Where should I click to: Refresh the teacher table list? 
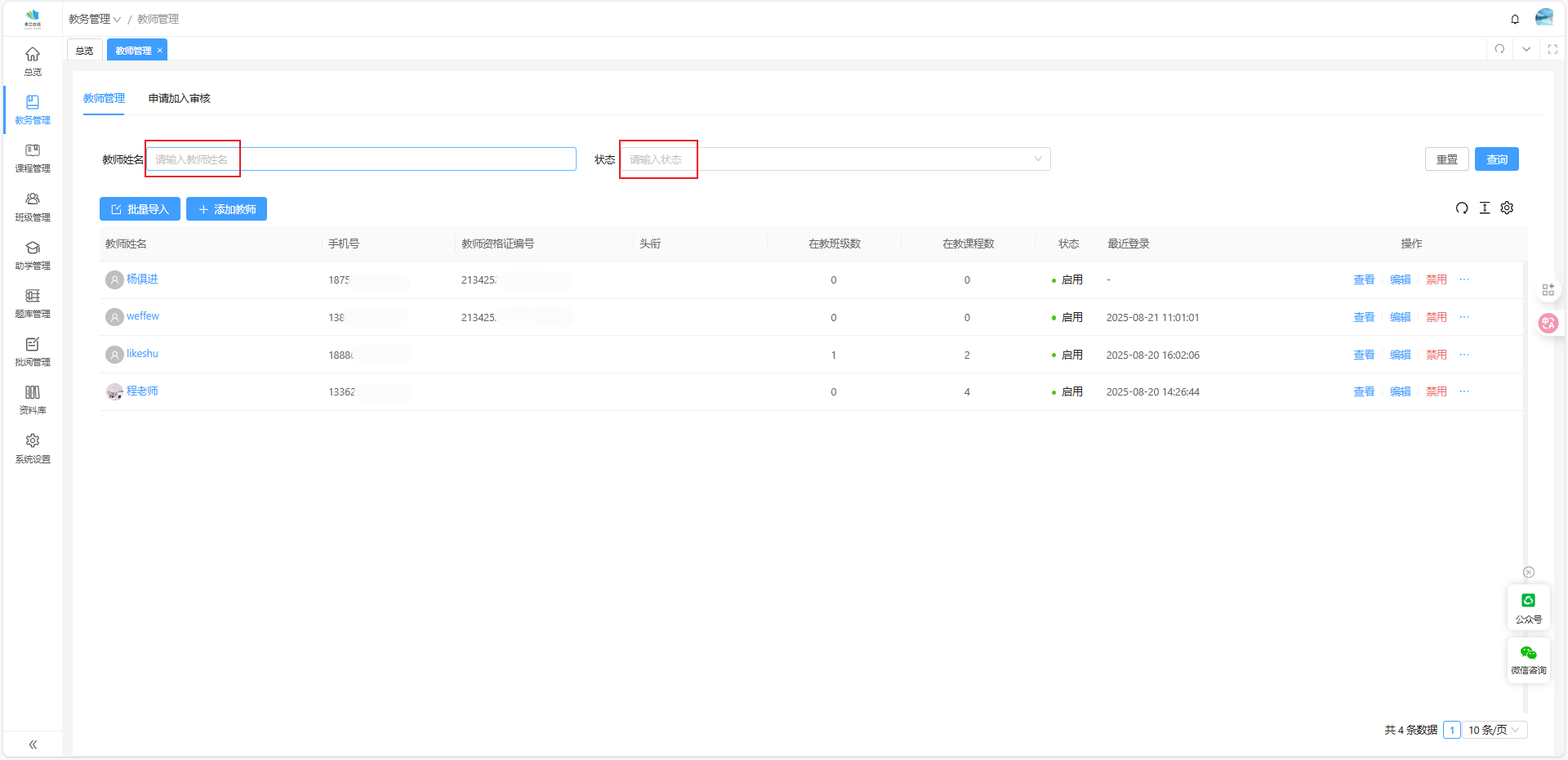(1461, 208)
